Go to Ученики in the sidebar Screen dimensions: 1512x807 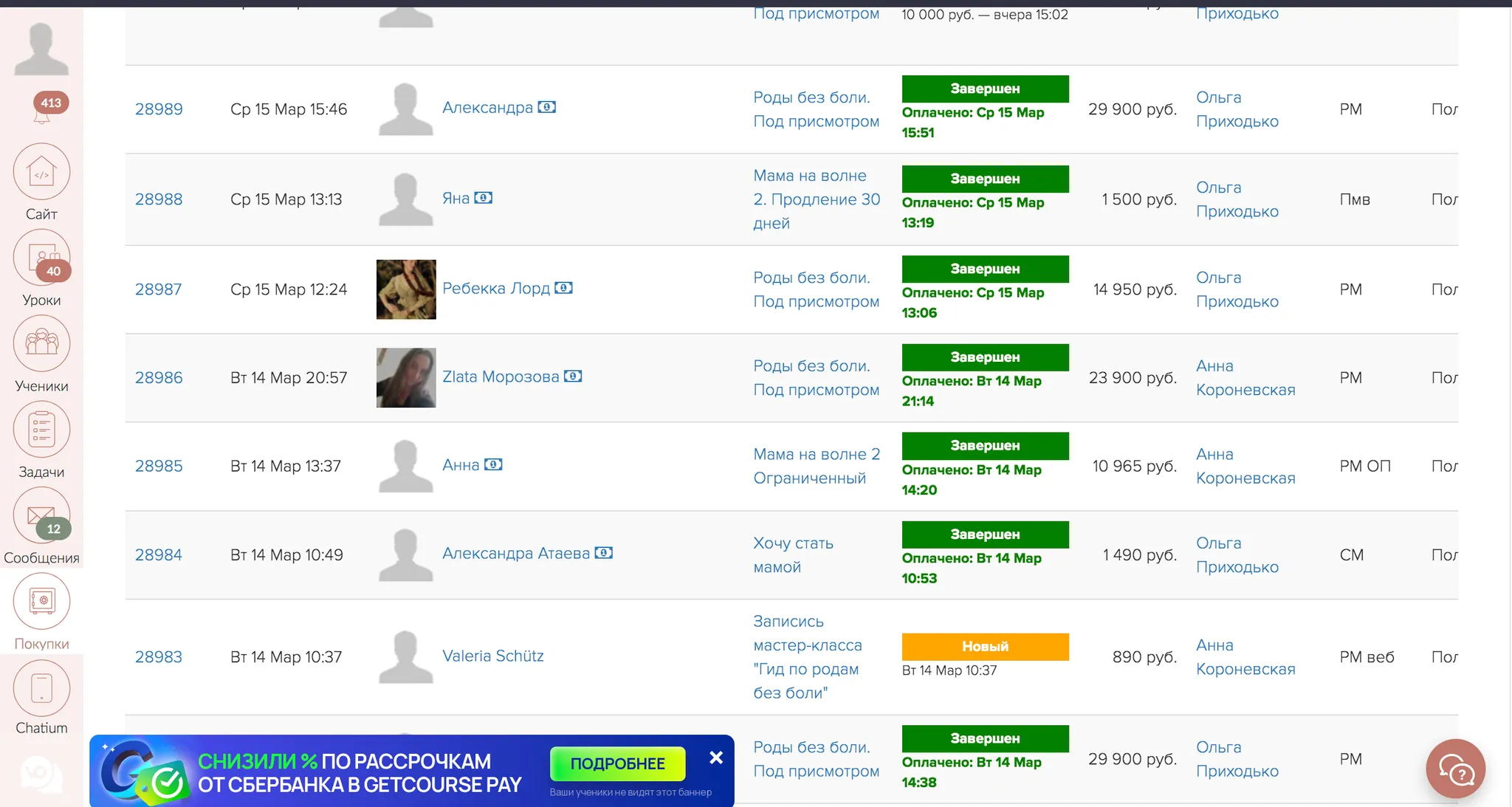pos(41,344)
